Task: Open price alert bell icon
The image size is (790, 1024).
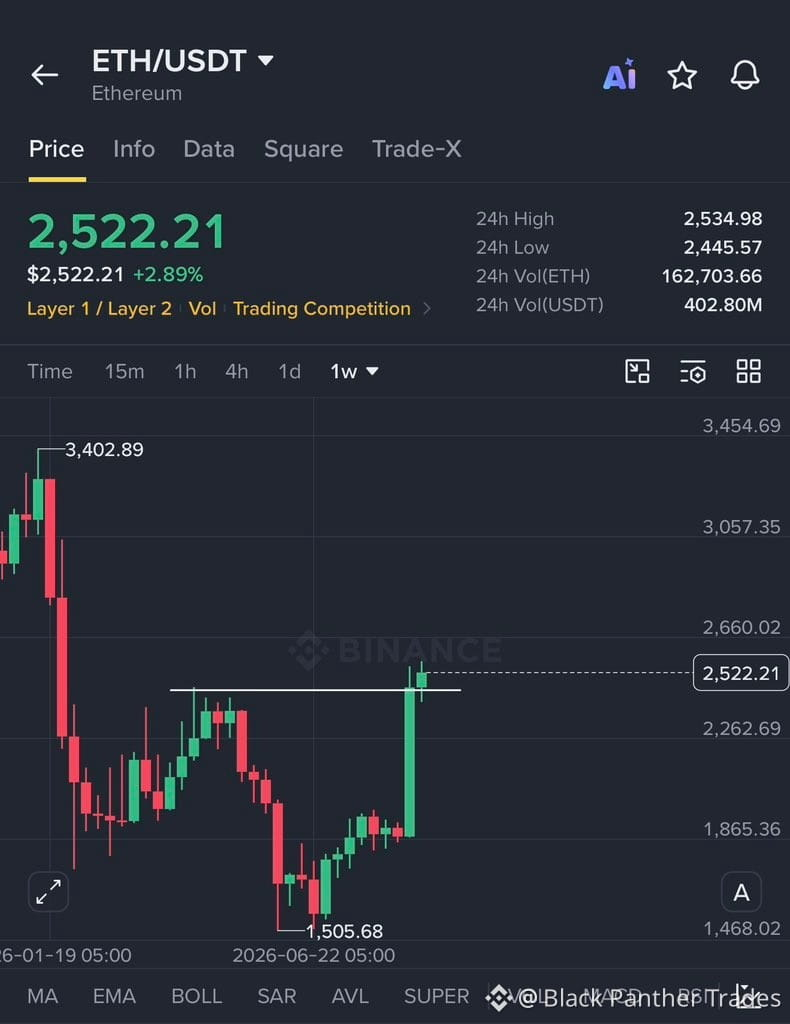Action: 745,74
